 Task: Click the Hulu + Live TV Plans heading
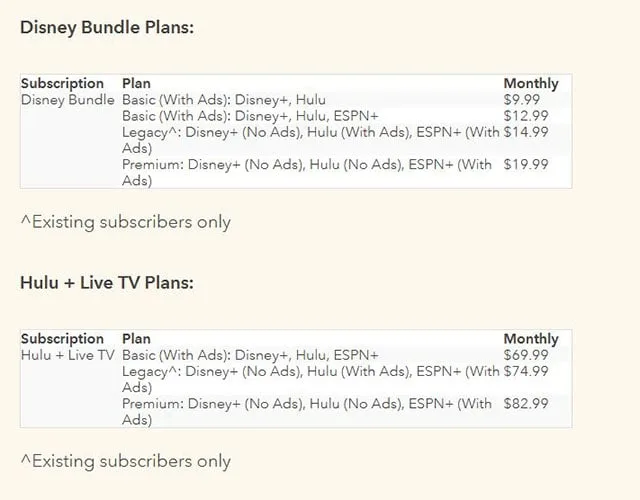click(107, 282)
